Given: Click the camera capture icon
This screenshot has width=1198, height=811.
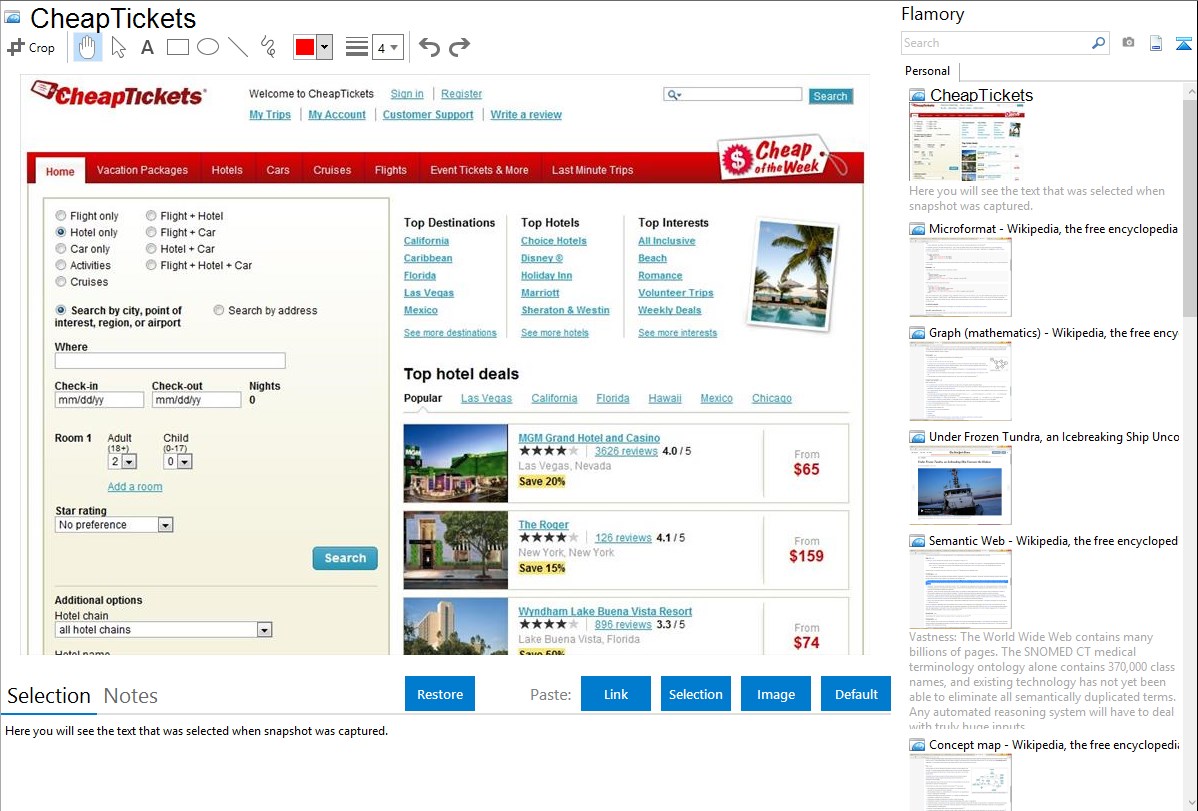Looking at the screenshot, I should 1128,43.
